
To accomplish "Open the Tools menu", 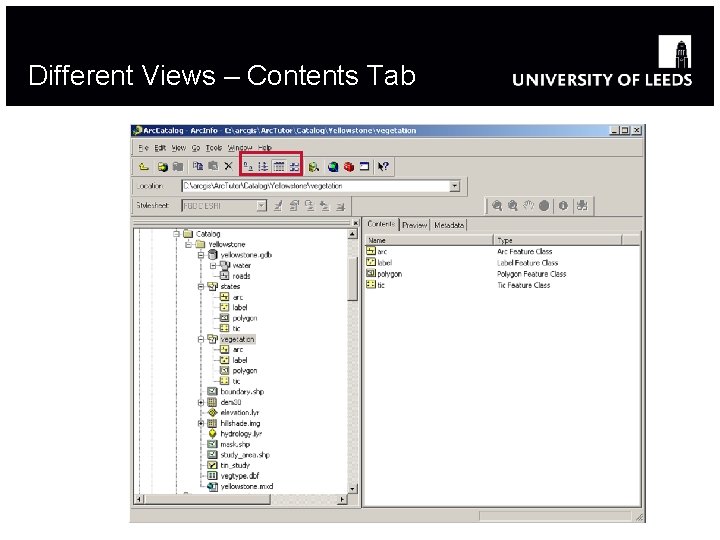I will pos(214,148).
